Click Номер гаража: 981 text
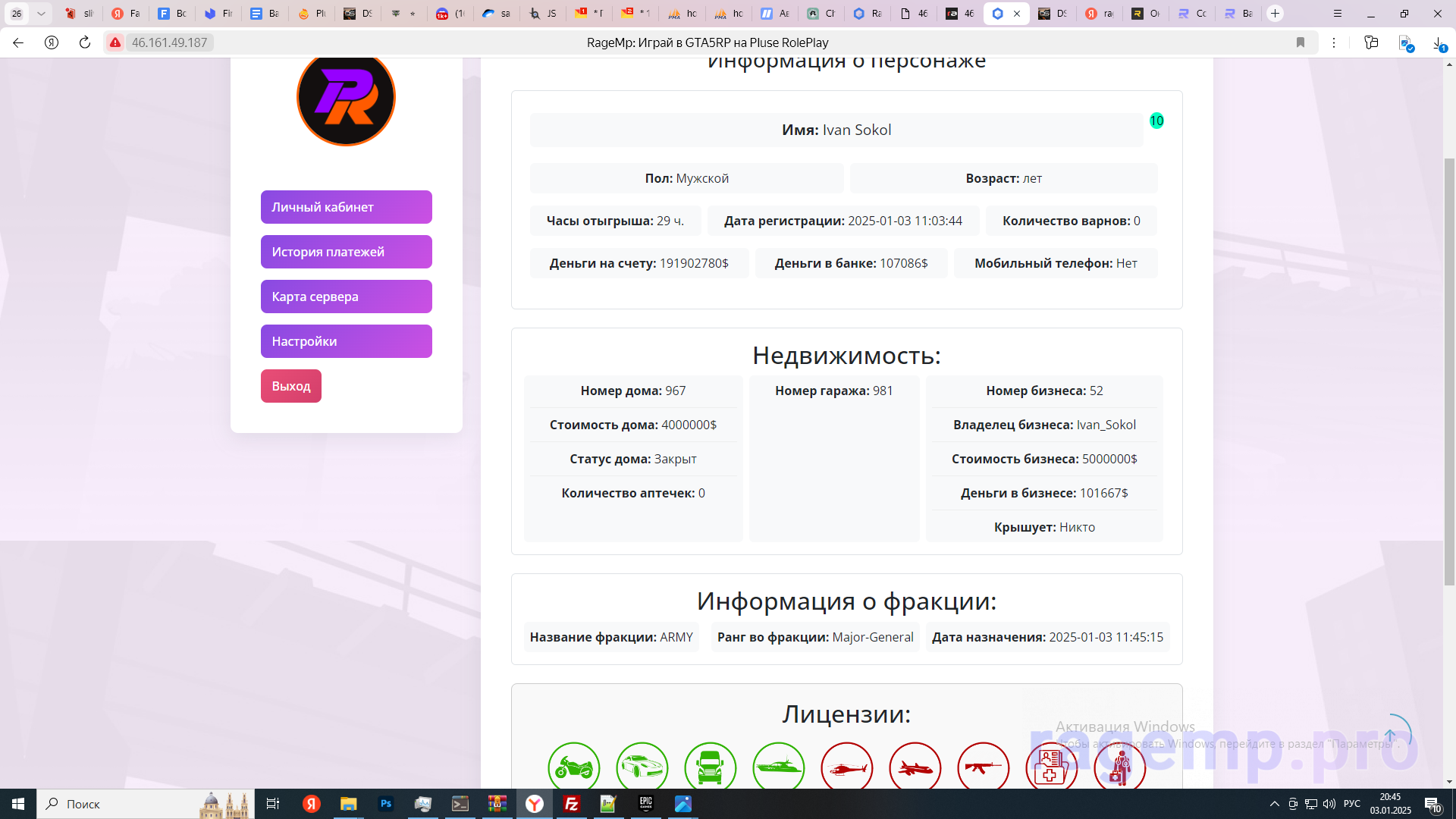Image resolution: width=1456 pixels, height=819 pixels. tap(834, 391)
